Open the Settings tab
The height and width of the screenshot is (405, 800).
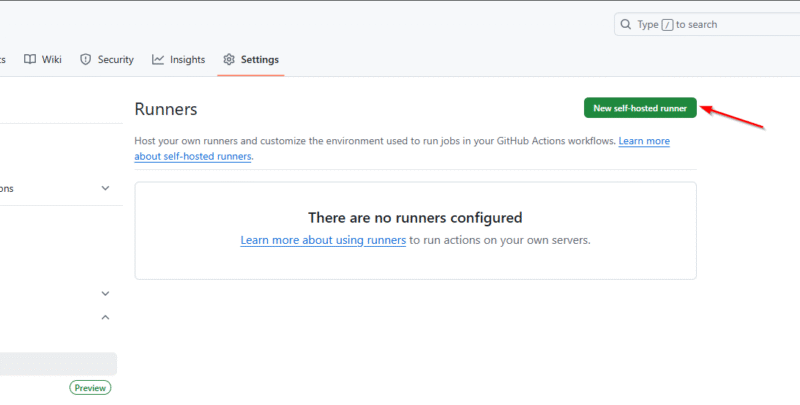(x=251, y=60)
